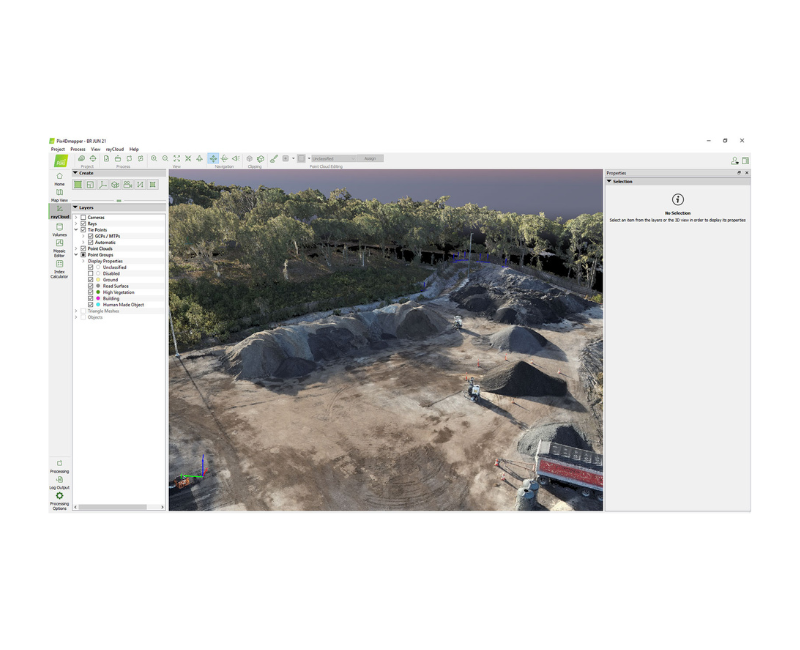Show the Processing panel from the sidebar
The height and width of the screenshot is (650, 800).
(x=59, y=466)
